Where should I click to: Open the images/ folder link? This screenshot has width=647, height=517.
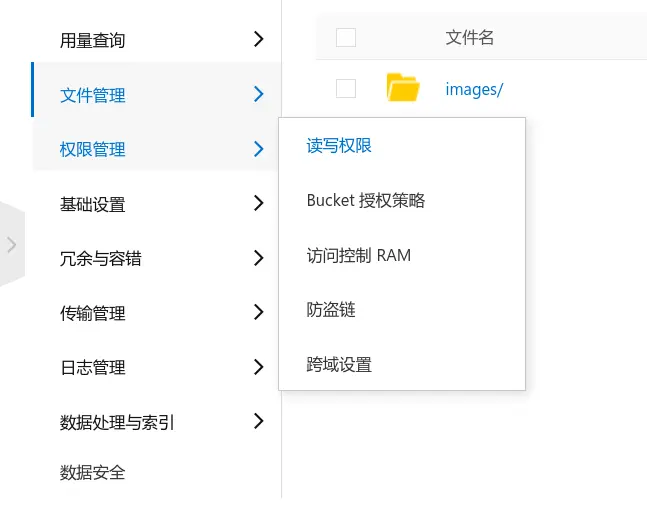click(x=474, y=90)
